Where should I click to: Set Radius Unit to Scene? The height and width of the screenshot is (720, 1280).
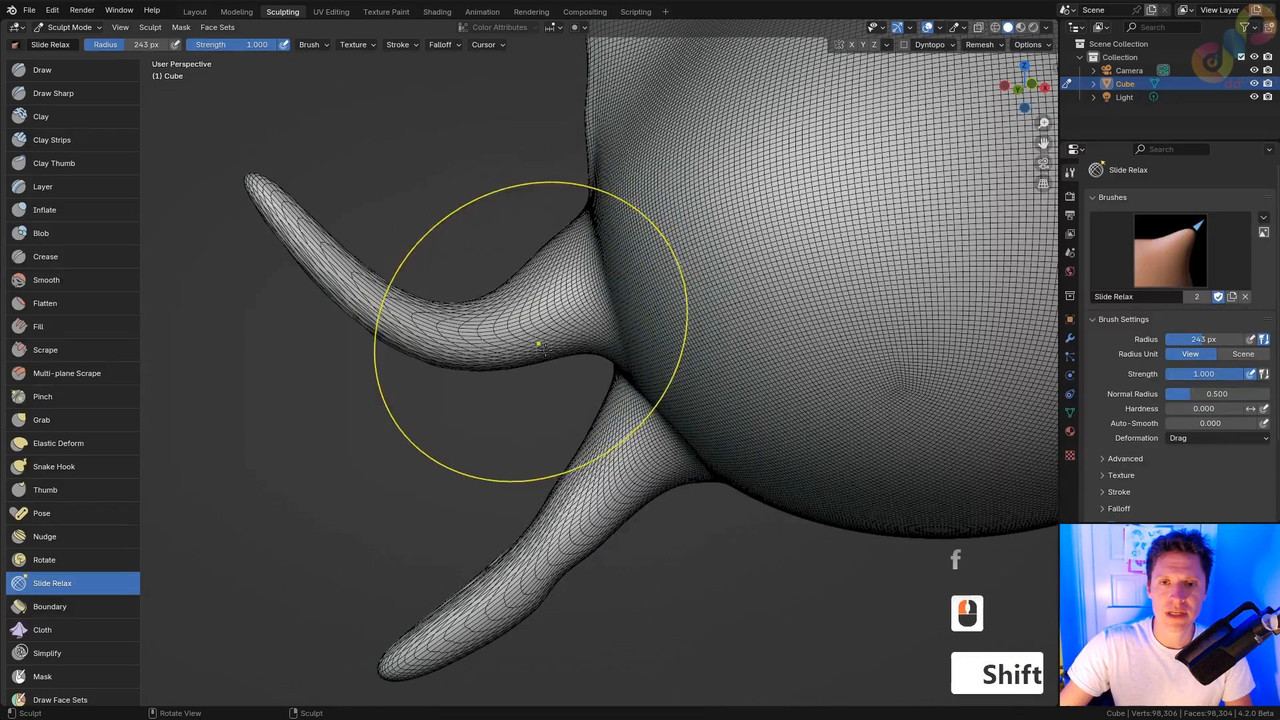[x=1243, y=354]
